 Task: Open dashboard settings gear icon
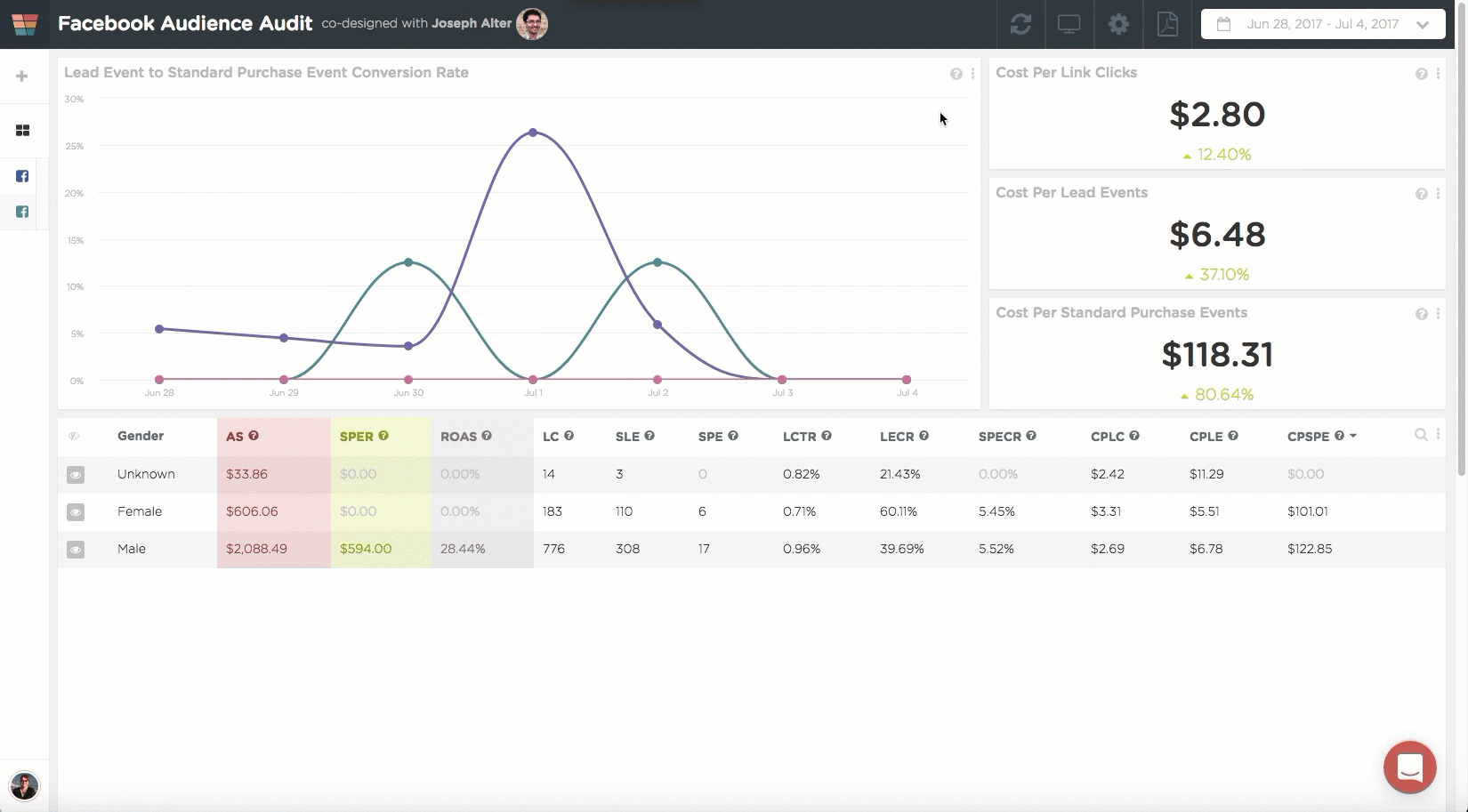1118,24
